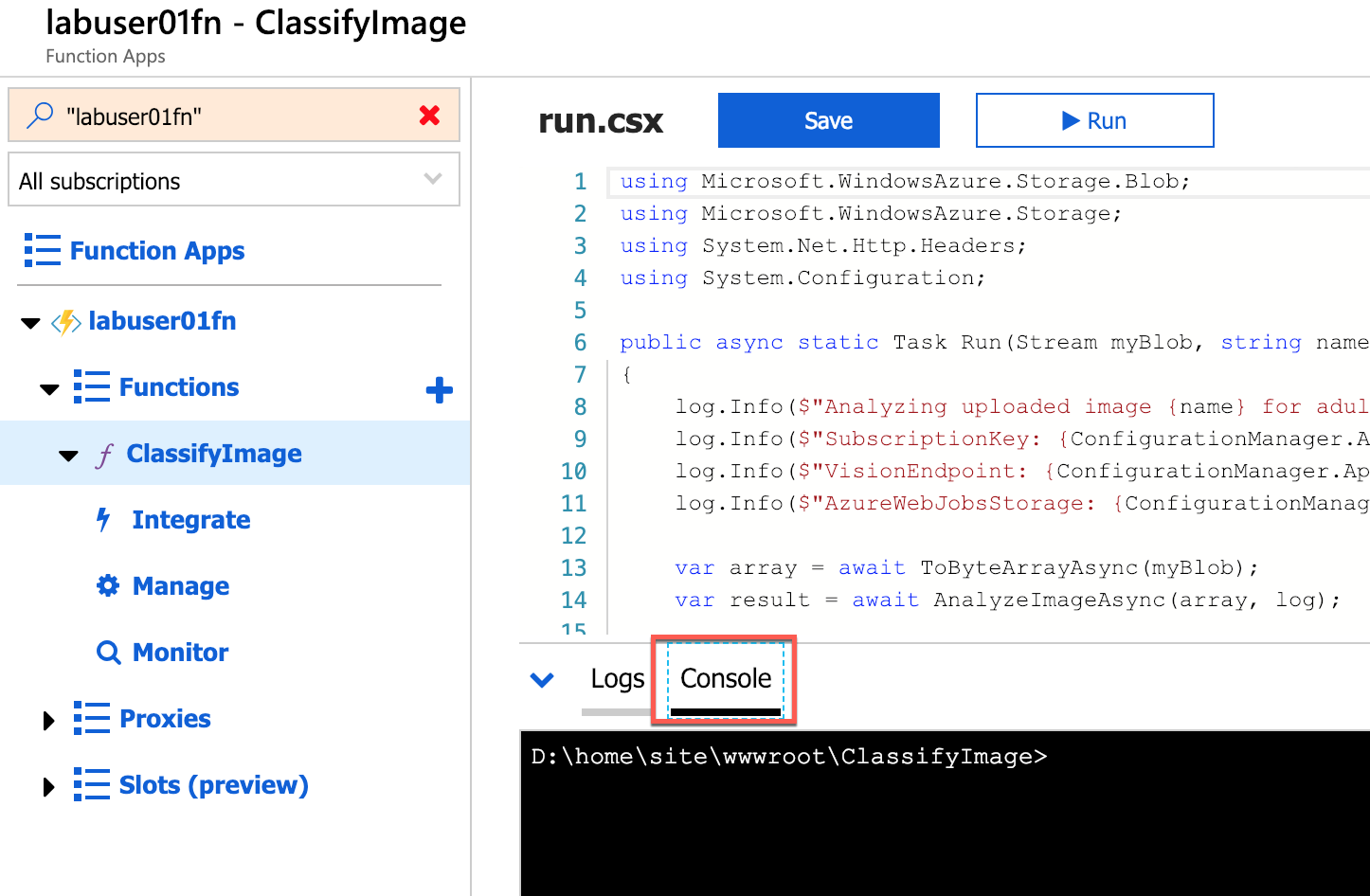Click the magnifier icon in the search box
Screen dimensions: 1370x896
39,116
